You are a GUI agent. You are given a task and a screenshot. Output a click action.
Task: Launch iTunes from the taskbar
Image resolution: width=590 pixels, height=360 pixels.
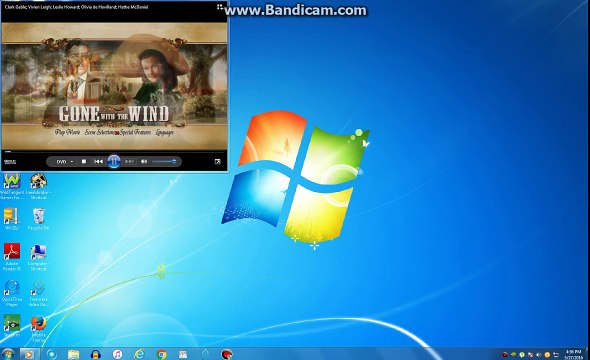(117, 354)
